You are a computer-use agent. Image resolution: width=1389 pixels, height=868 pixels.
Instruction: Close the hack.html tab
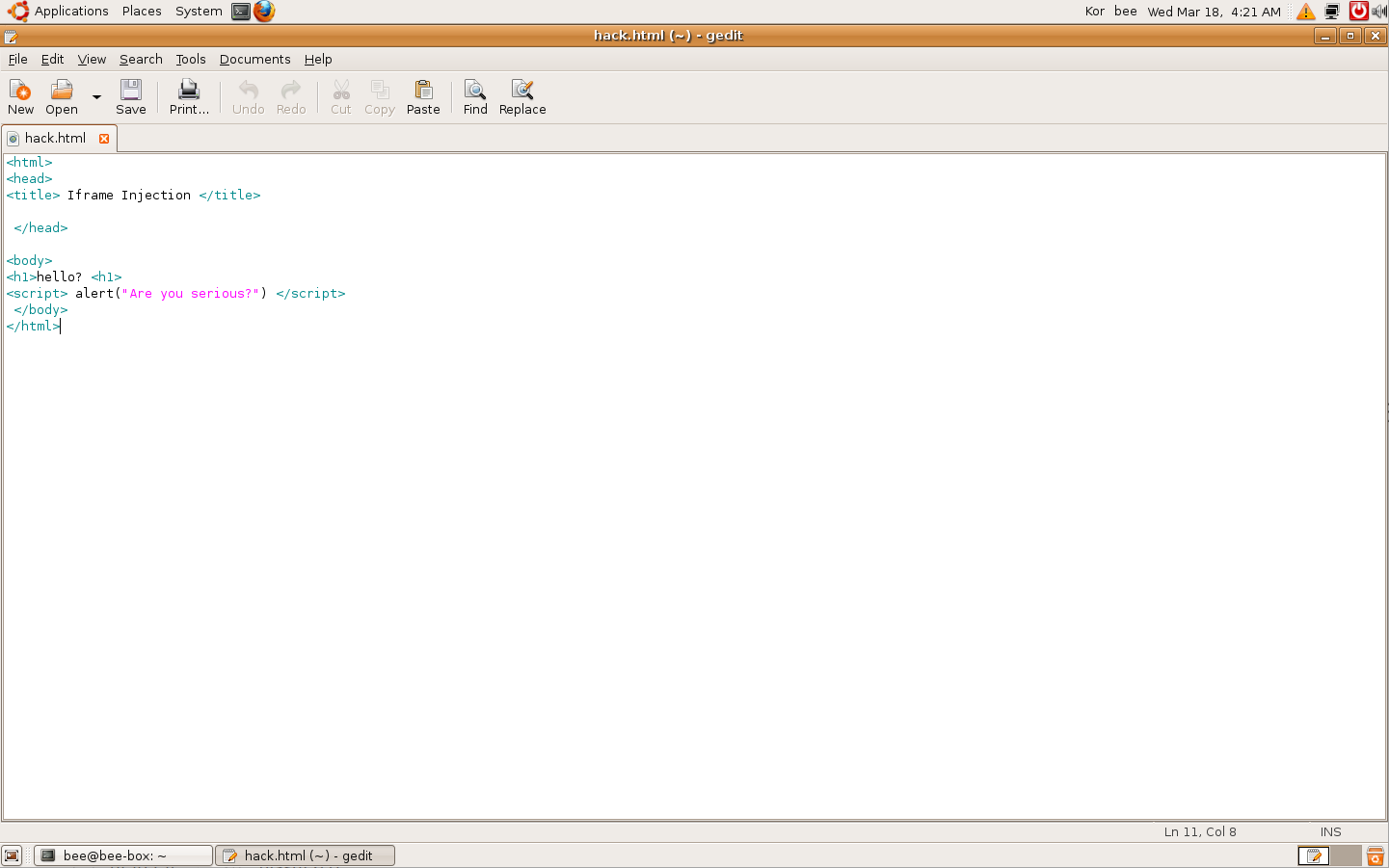104,138
